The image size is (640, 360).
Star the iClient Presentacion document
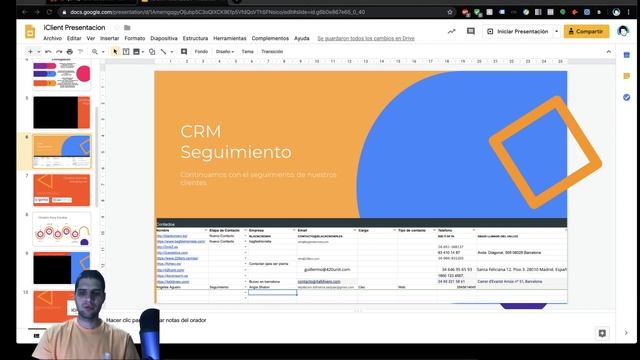pyautogui.click(x=117, y=28)
